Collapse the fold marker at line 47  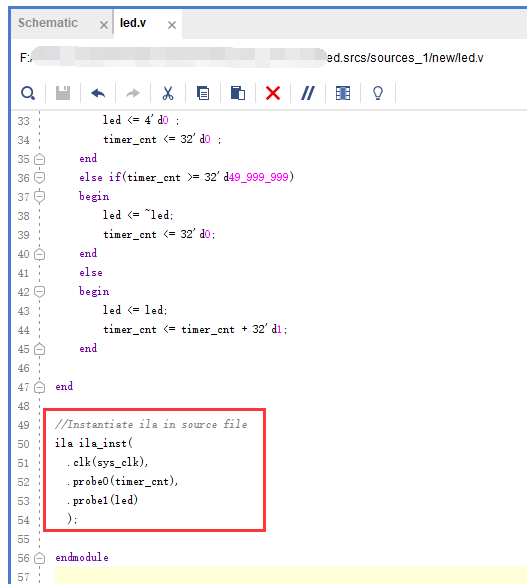(x=39, y=388)
